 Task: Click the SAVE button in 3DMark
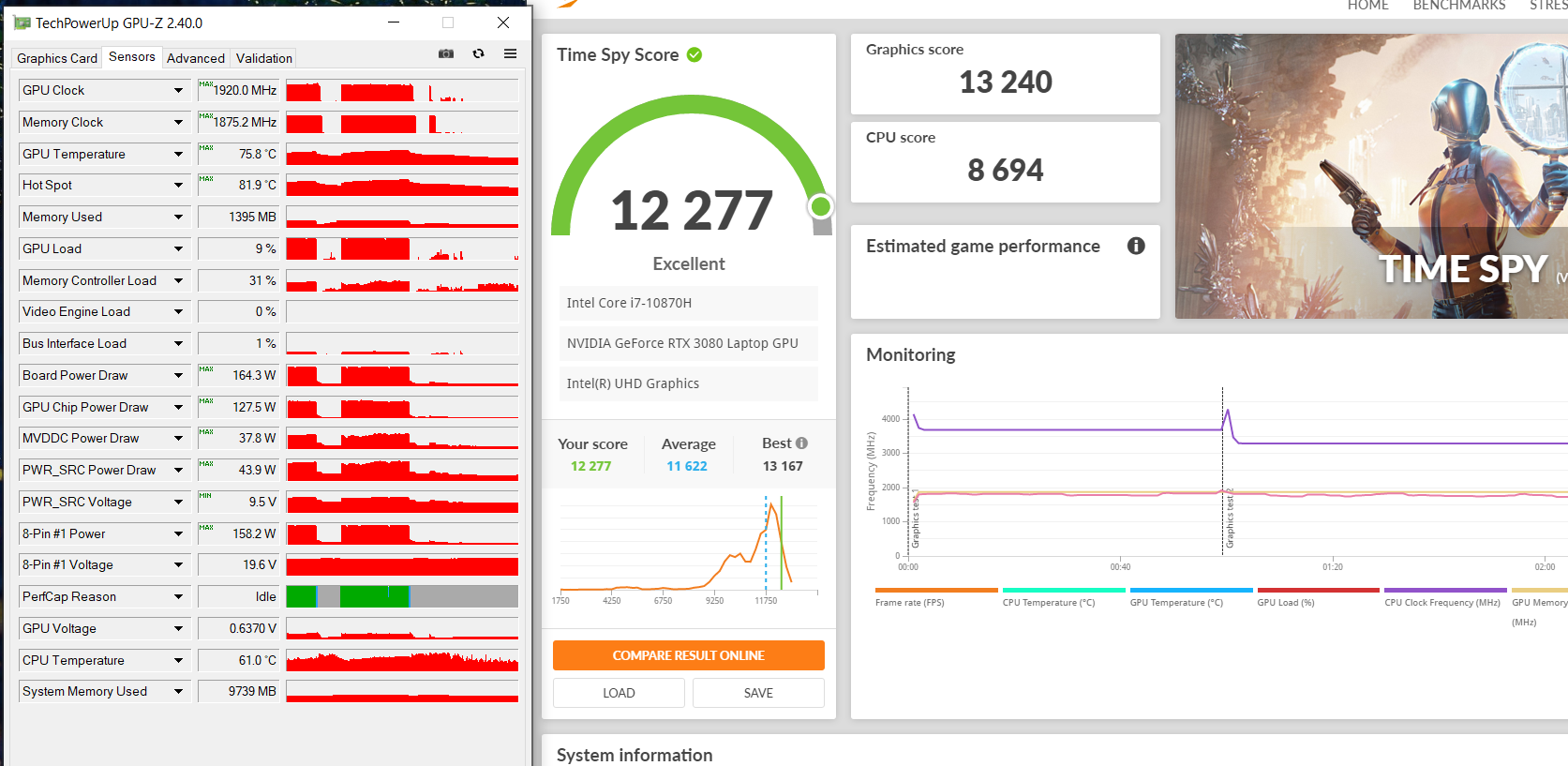[x=758, y=693]
